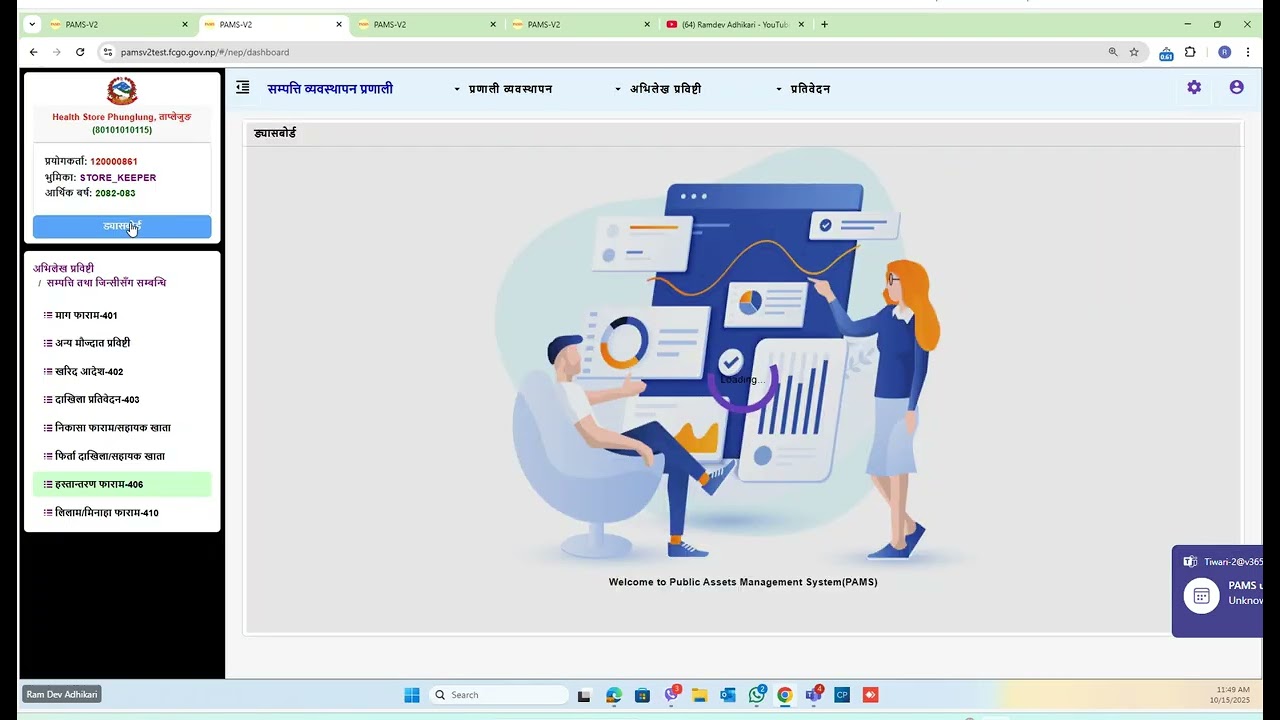Click the सम्पत्ति तथा जिन्सीसँग सम्बन्धि breadcrumb
The image size is (1280, 720).
106,283
